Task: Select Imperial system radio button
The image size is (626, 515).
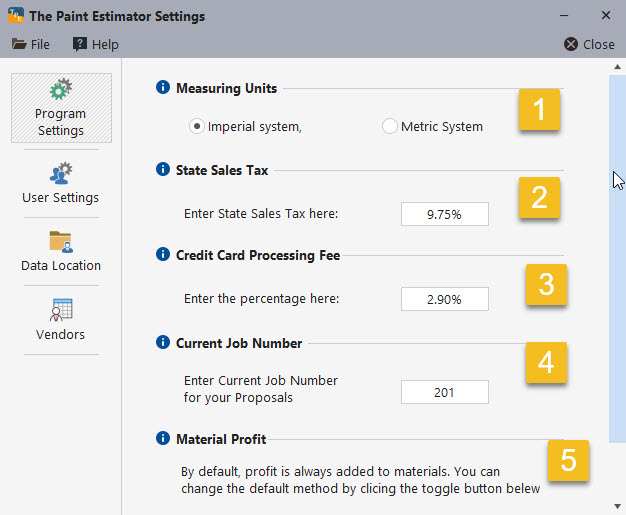Action: click(x=198, y=127)
